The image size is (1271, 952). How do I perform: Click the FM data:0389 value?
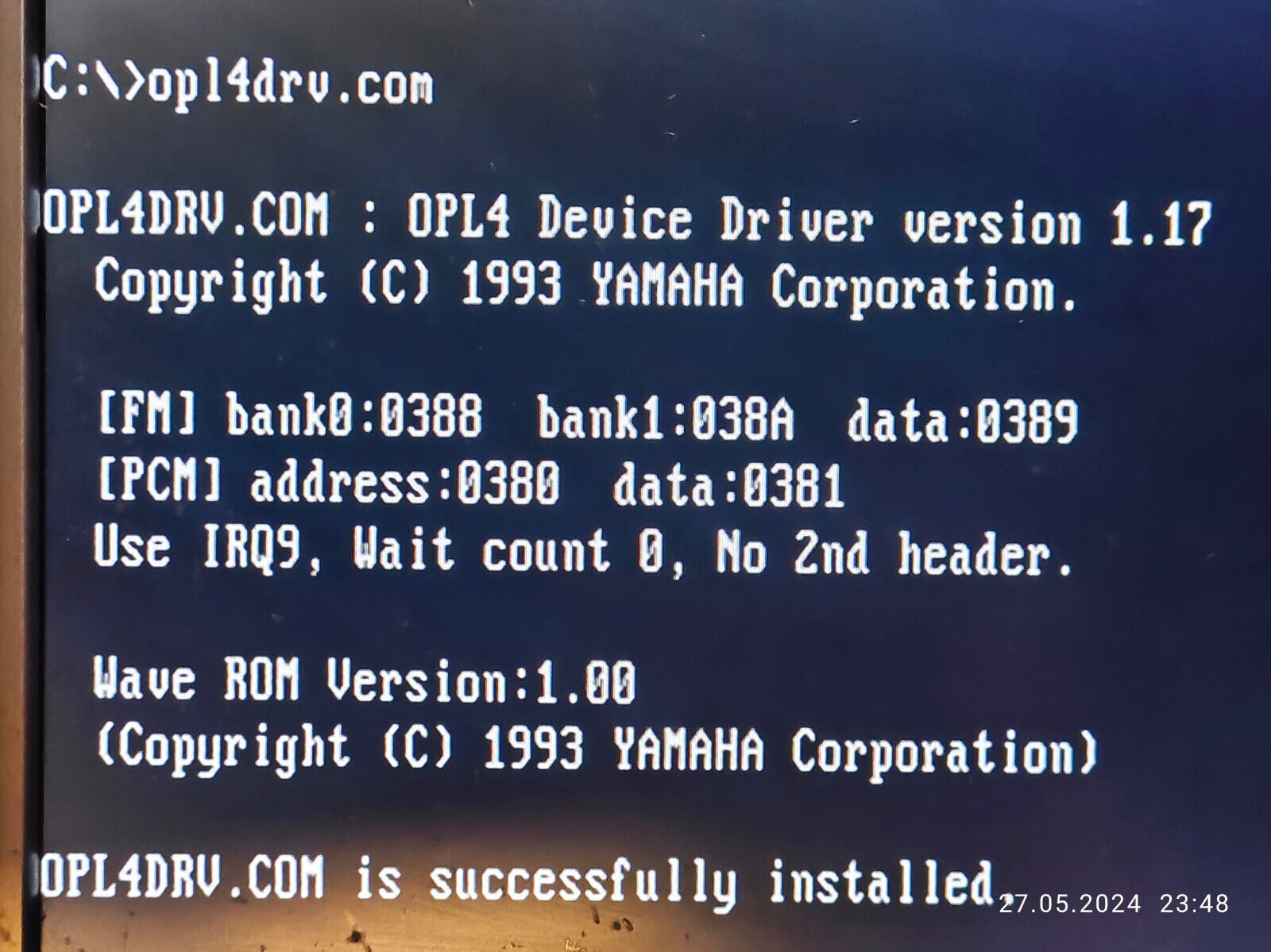[x=963, y=421]
